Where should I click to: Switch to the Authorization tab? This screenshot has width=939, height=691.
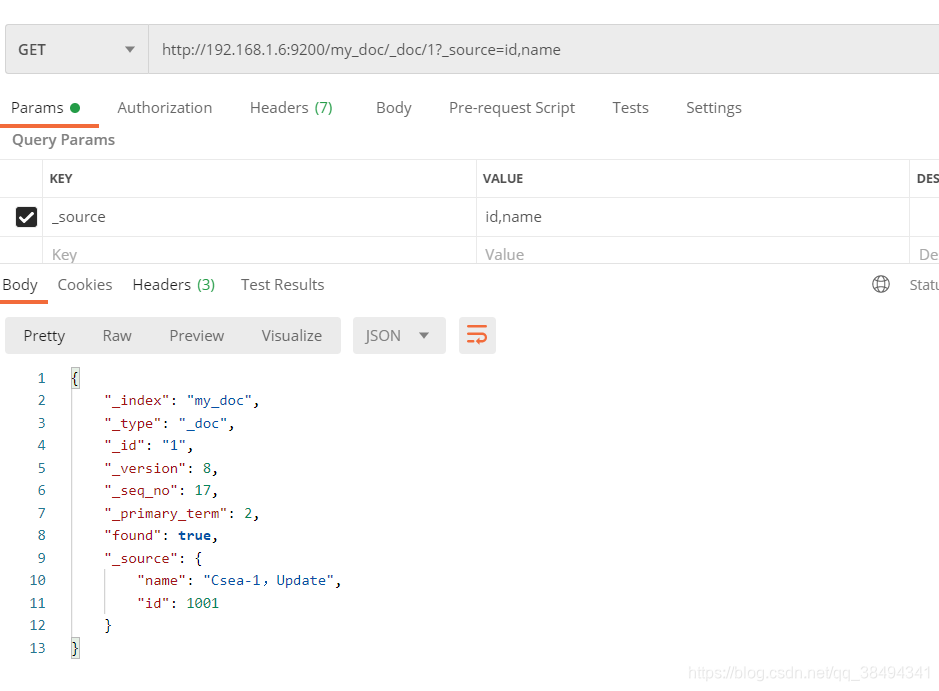pyautogui.click(x=164, y=108)
